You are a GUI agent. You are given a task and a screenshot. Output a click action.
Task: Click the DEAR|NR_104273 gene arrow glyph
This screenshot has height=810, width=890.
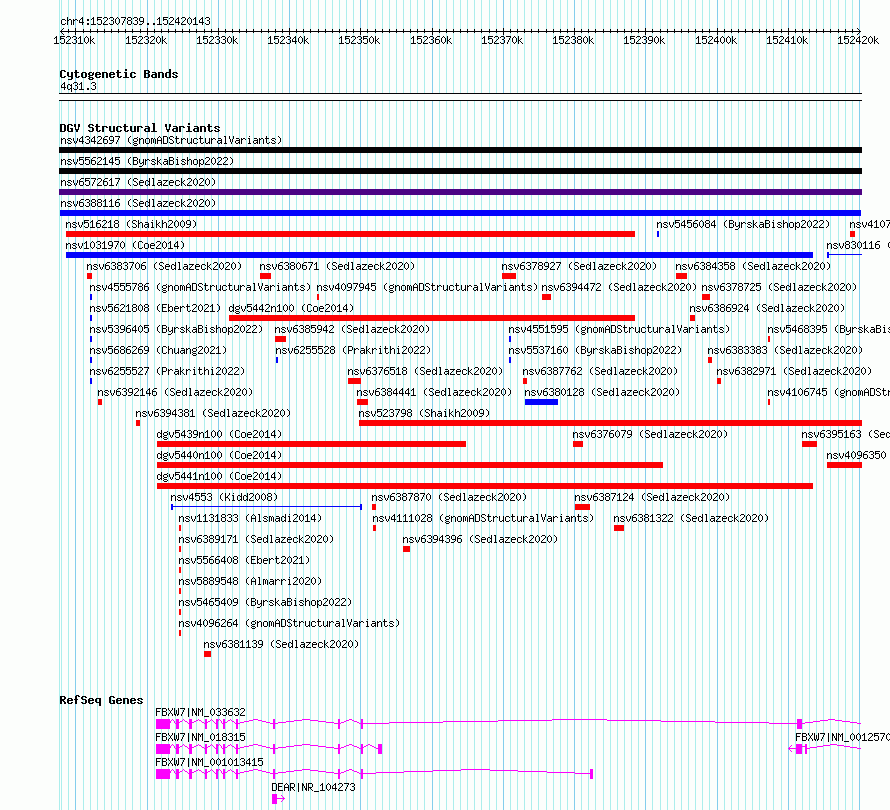(x=278, y=799)
